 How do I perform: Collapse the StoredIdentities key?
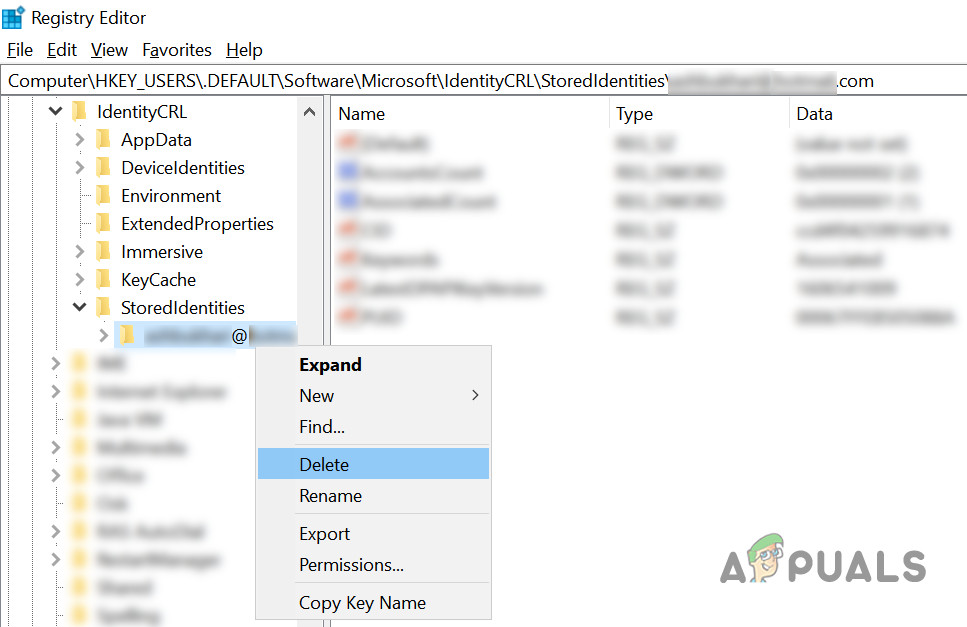point(80,307)
